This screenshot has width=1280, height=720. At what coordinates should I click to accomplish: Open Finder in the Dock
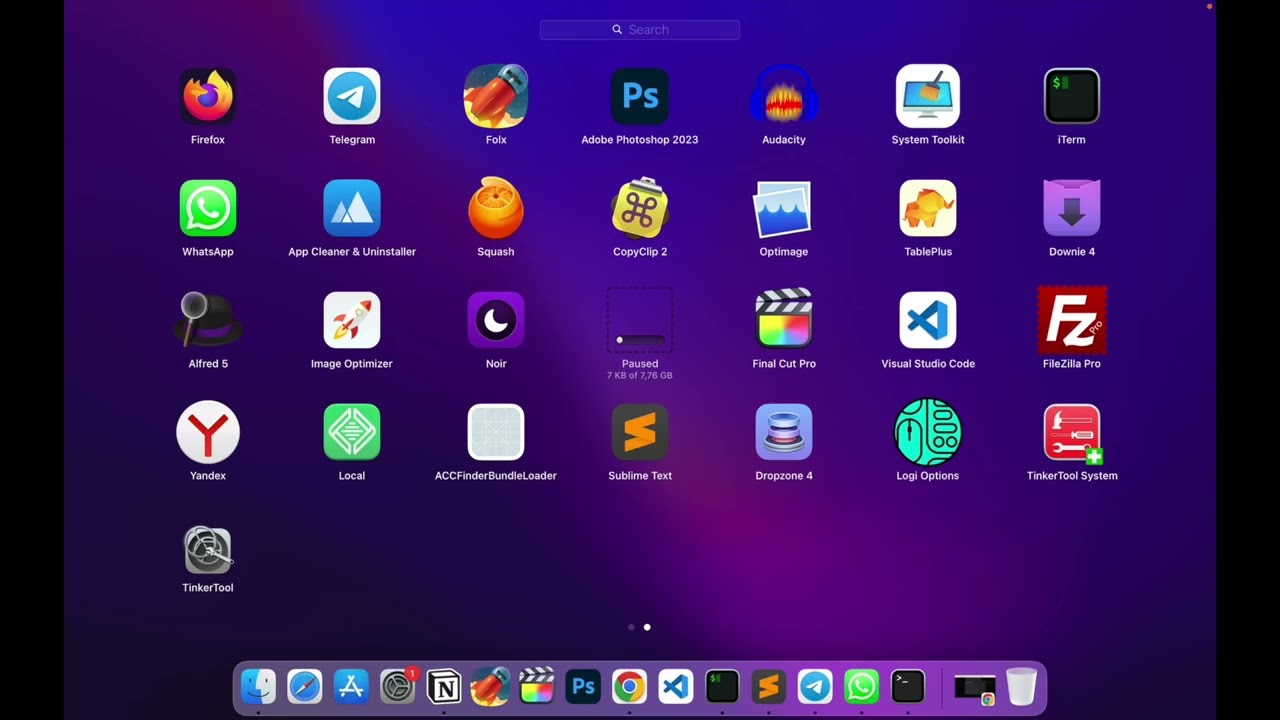tap(258, 687)
